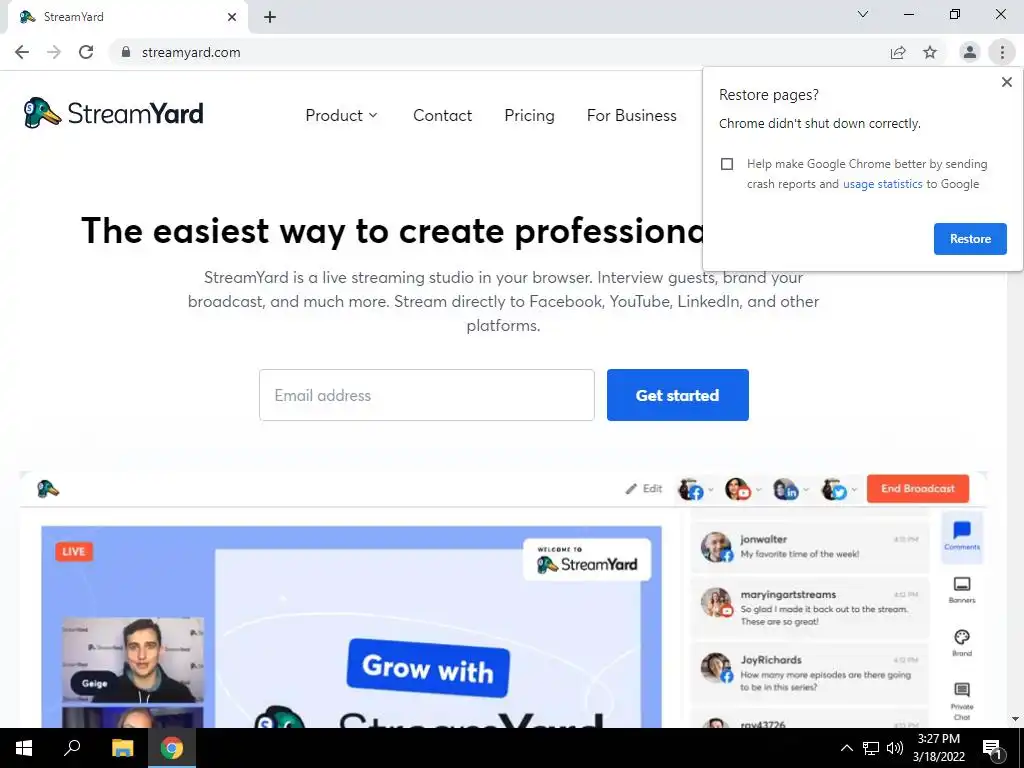Open the Private Chat icon
This screenshot has height=768, width=1024.
tap(962, 701)
